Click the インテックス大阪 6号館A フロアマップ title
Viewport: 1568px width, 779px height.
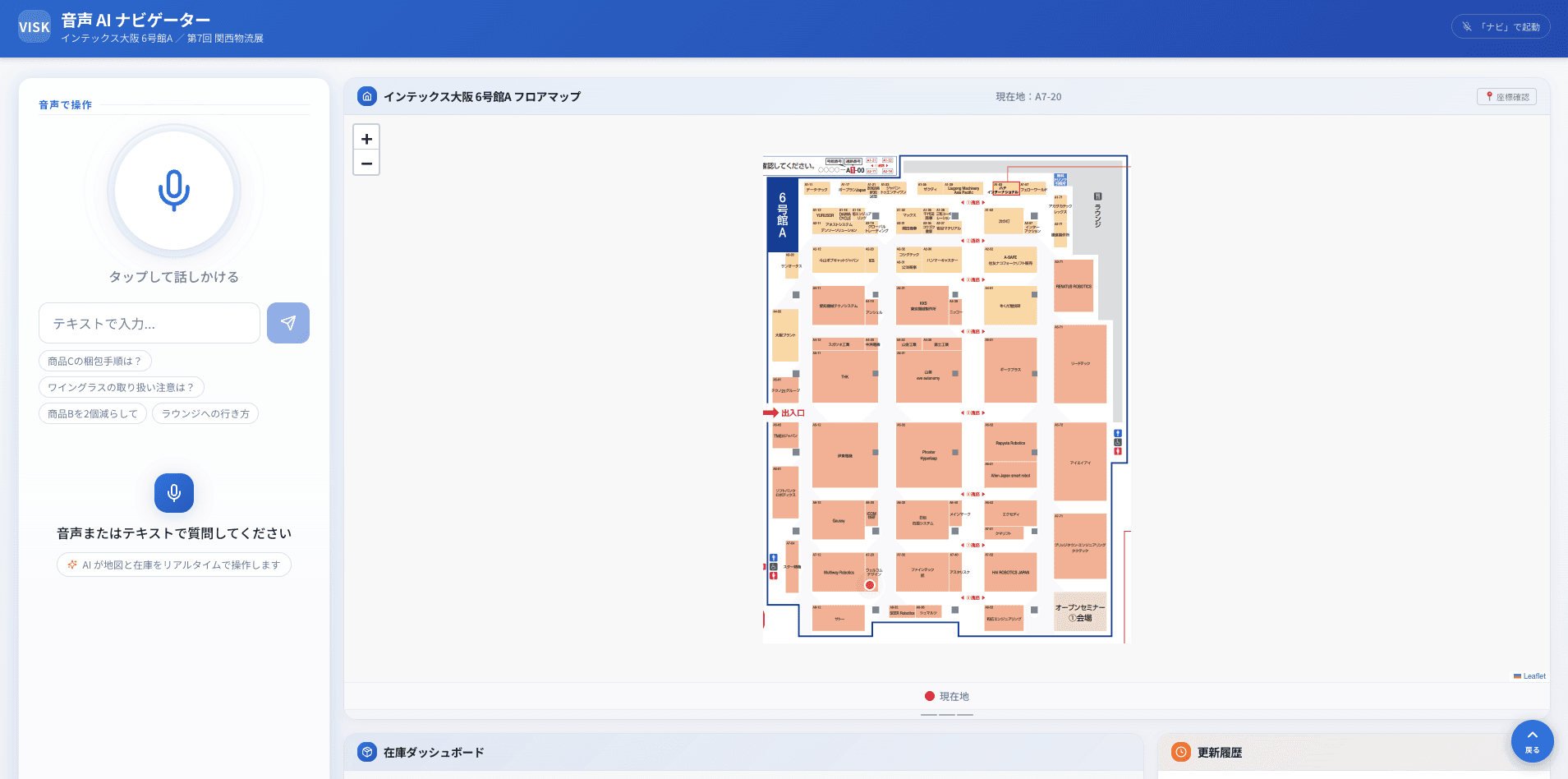[482, 96]
